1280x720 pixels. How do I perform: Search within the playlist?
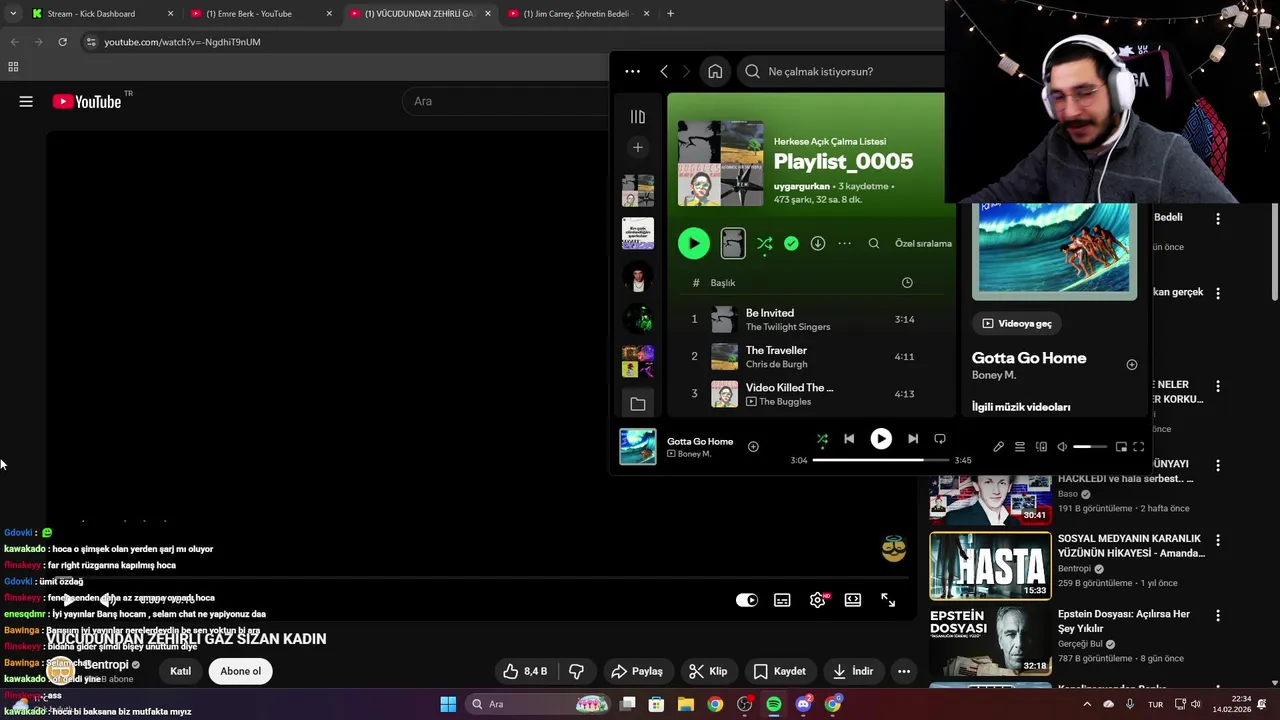pos(874,243)
